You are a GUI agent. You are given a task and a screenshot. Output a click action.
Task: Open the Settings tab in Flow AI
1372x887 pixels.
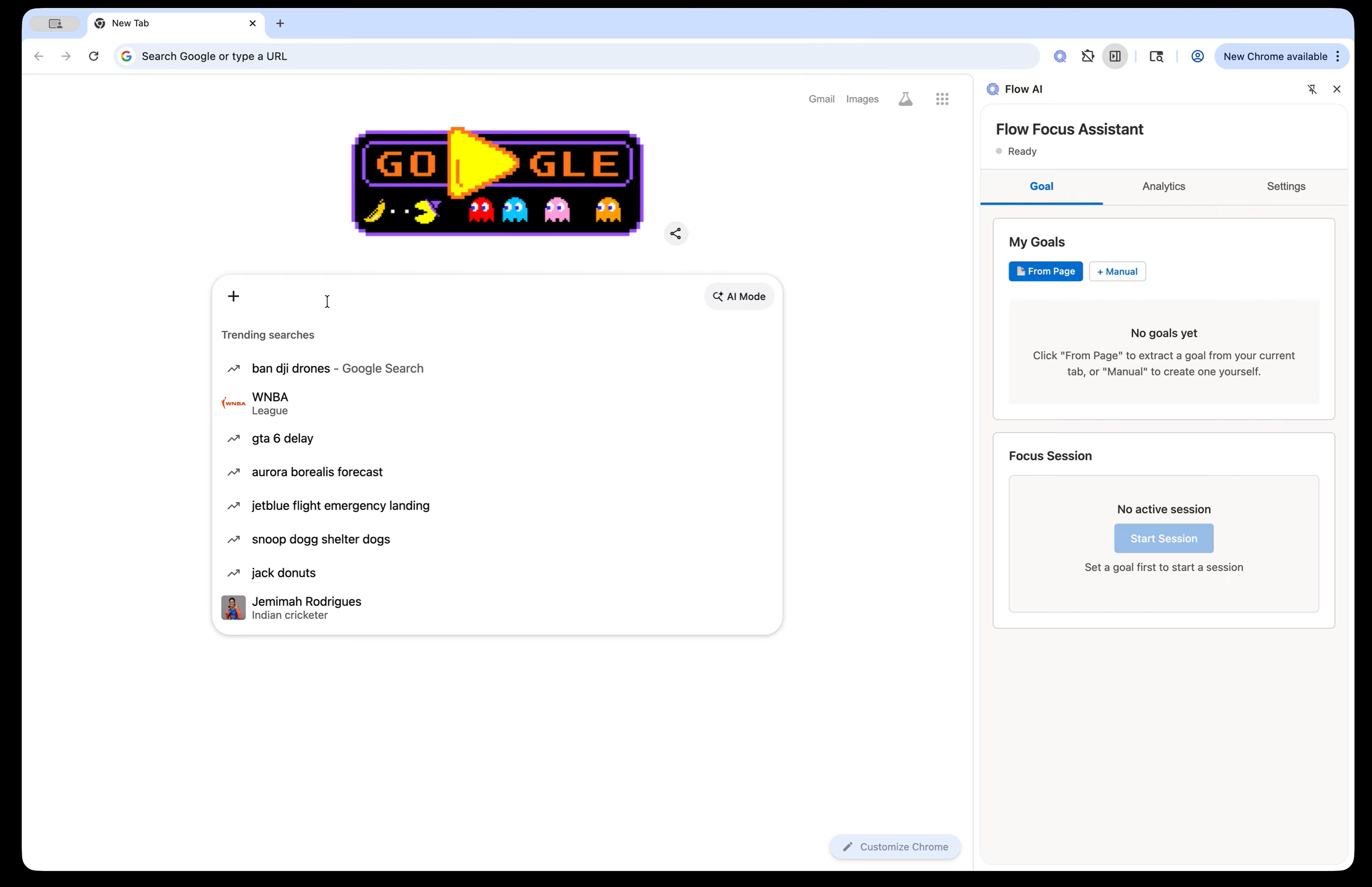coord(1286,187)
